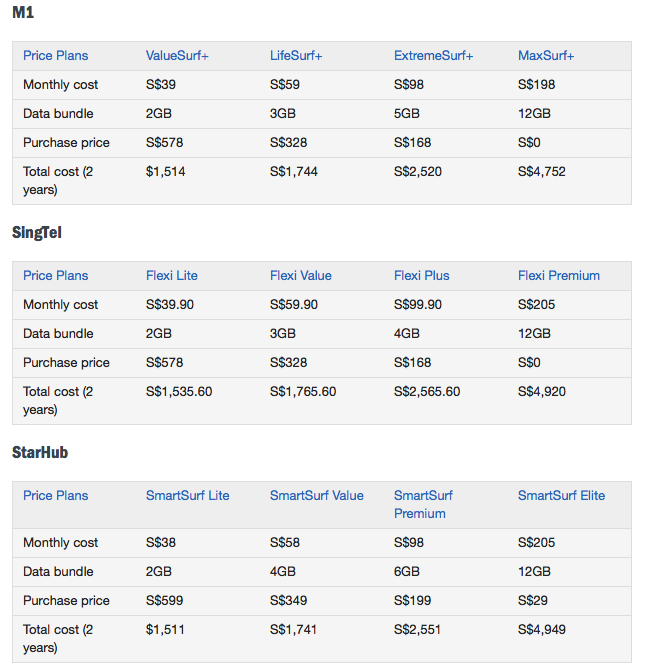Open the Flexi Lite plan link
This screenshot has height=672, width=646.
pos(172,276)
